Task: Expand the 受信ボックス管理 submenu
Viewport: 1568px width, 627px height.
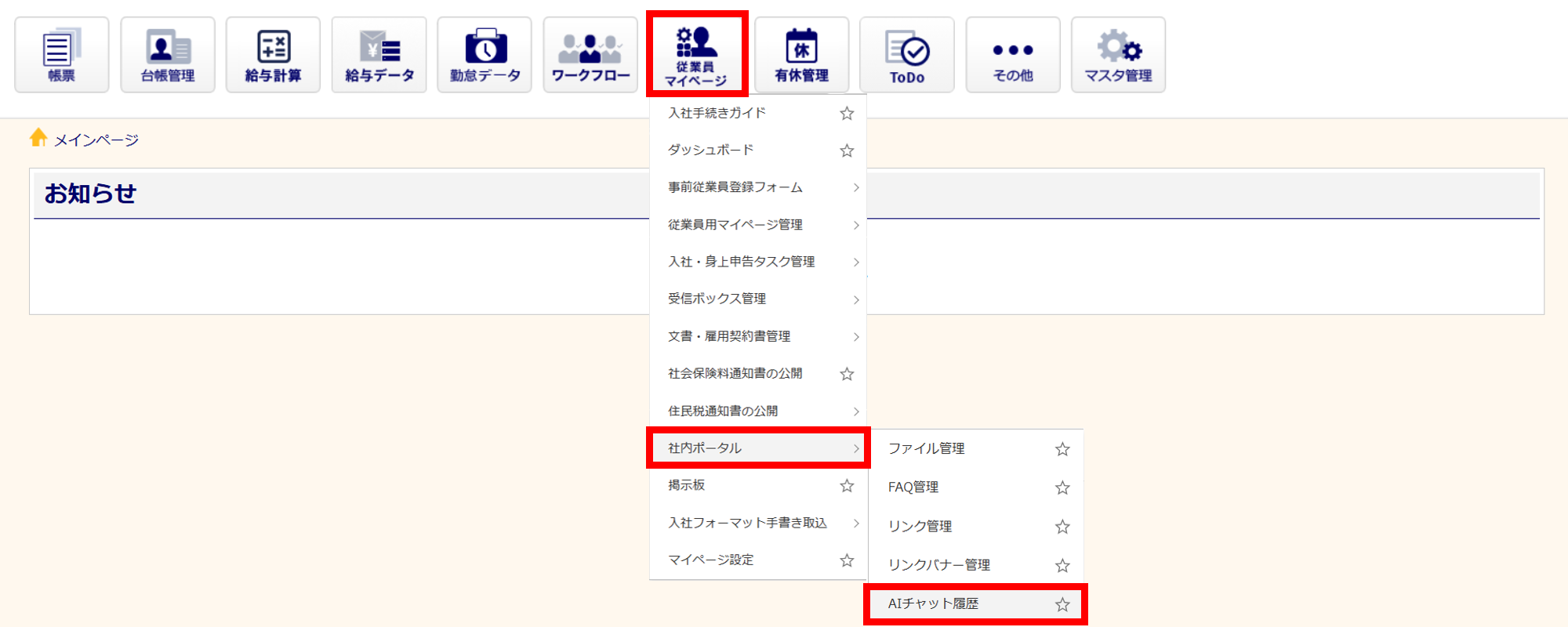Action: click(x=856, y=299)
